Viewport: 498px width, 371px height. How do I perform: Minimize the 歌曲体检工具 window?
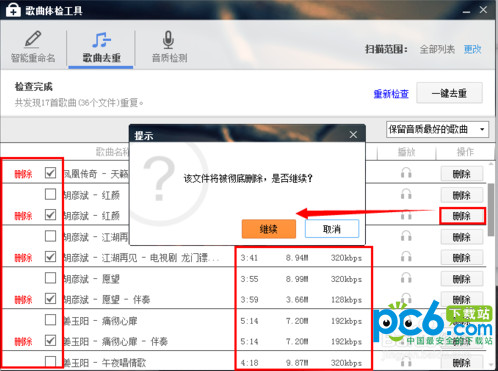pos(466,11)
